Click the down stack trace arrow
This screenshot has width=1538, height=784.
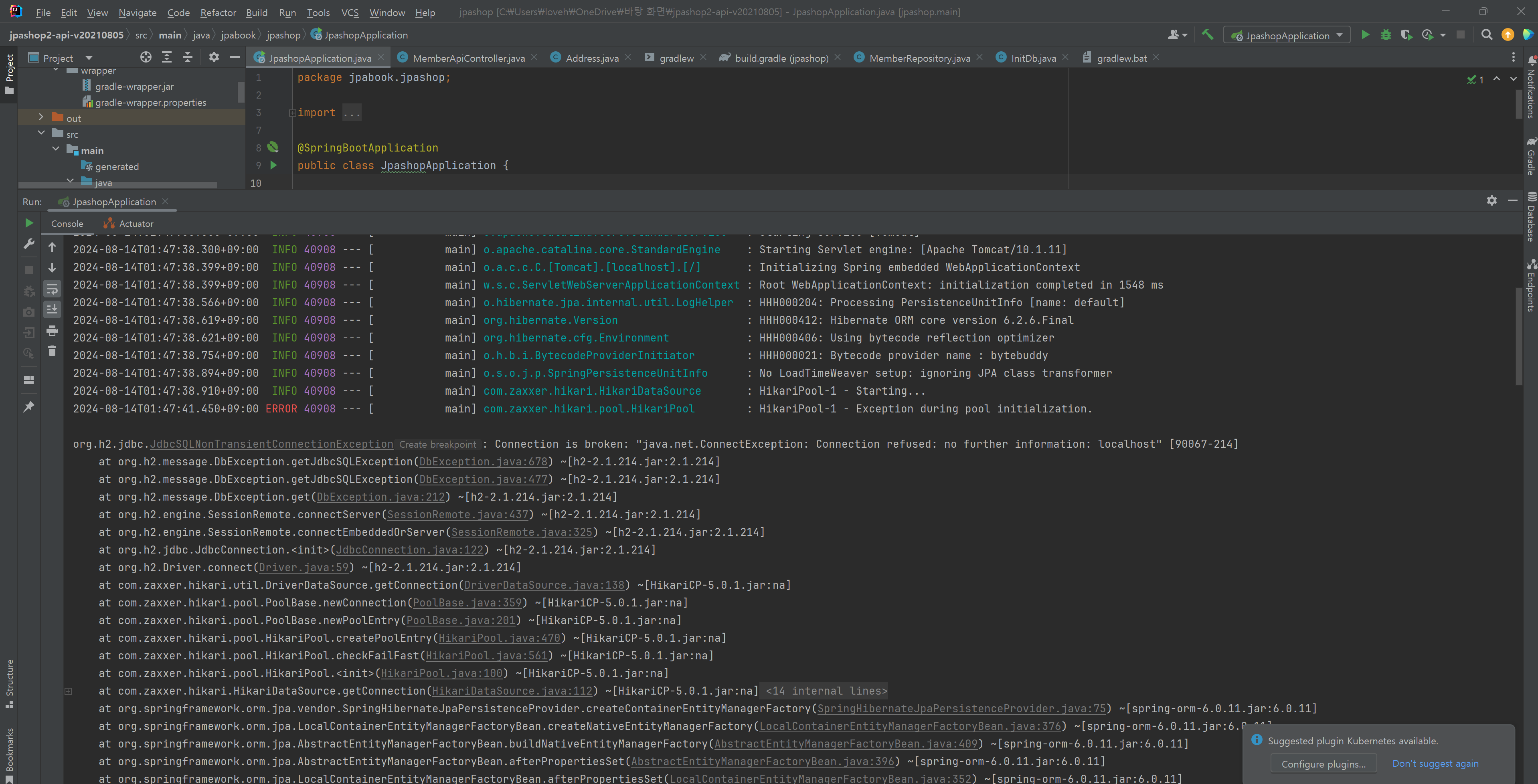(52, 268)
